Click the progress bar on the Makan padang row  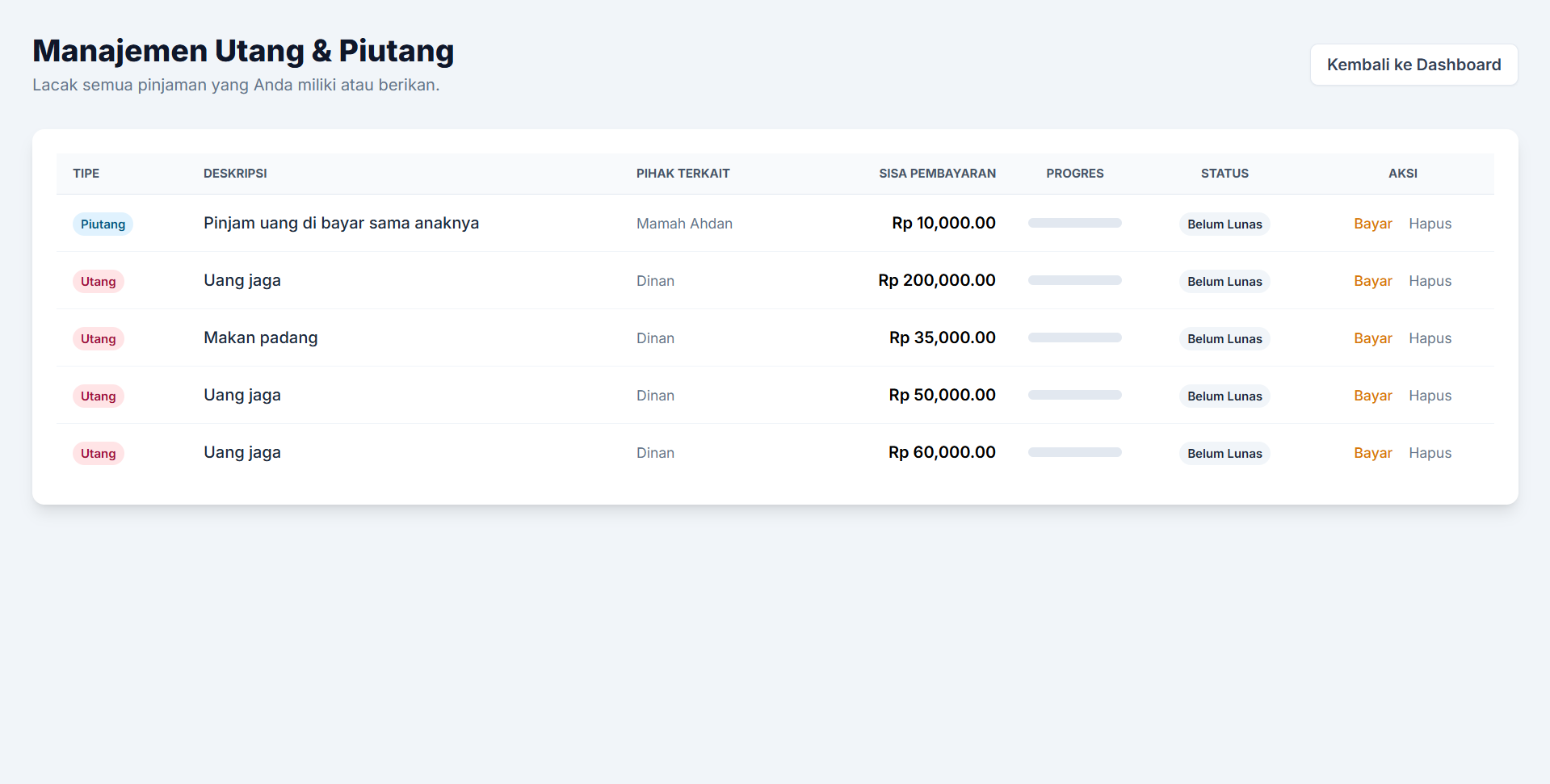[1074, 337]
